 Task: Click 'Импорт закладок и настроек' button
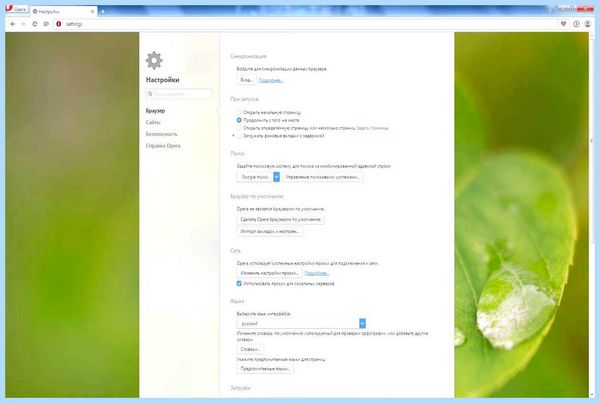[270, 232]
